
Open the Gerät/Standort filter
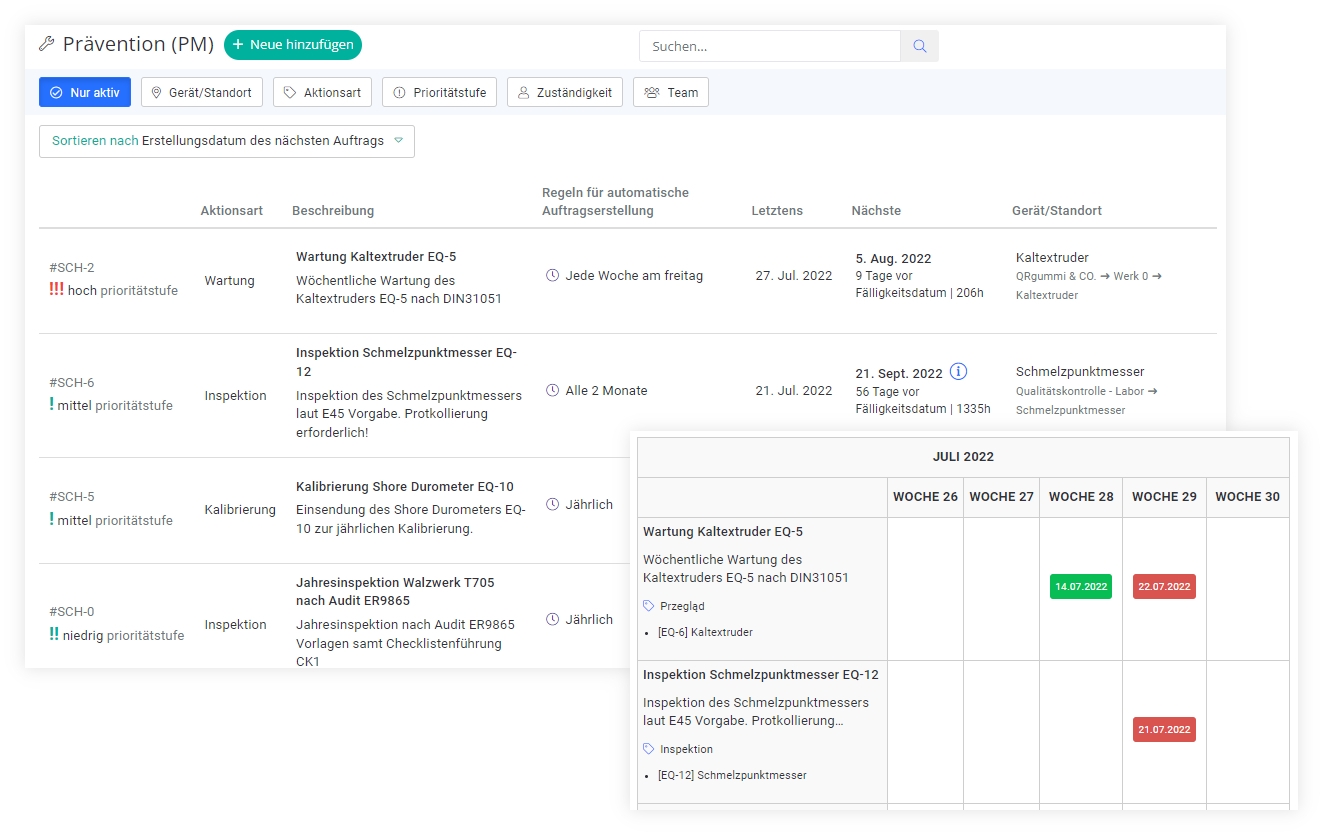(x=202, y=92)
